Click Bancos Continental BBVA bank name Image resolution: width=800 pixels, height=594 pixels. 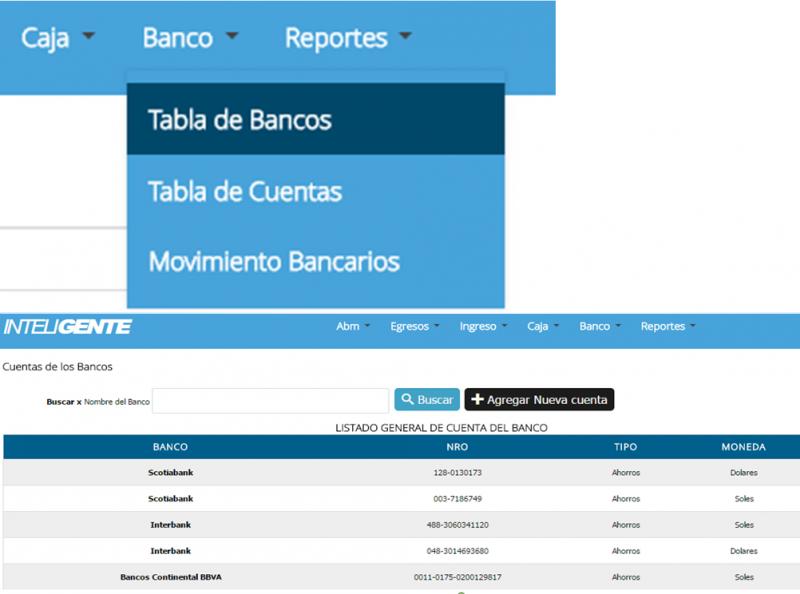171,577
